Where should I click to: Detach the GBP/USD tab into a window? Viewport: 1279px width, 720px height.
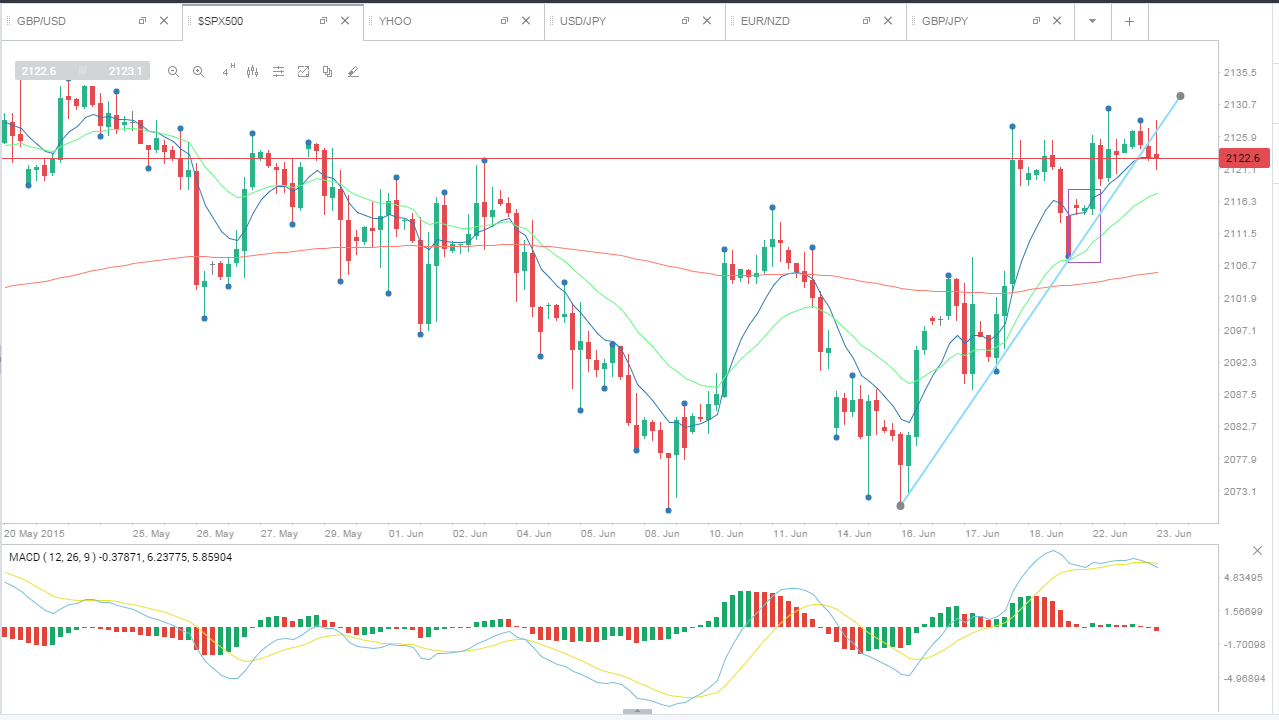coord(141,21)
